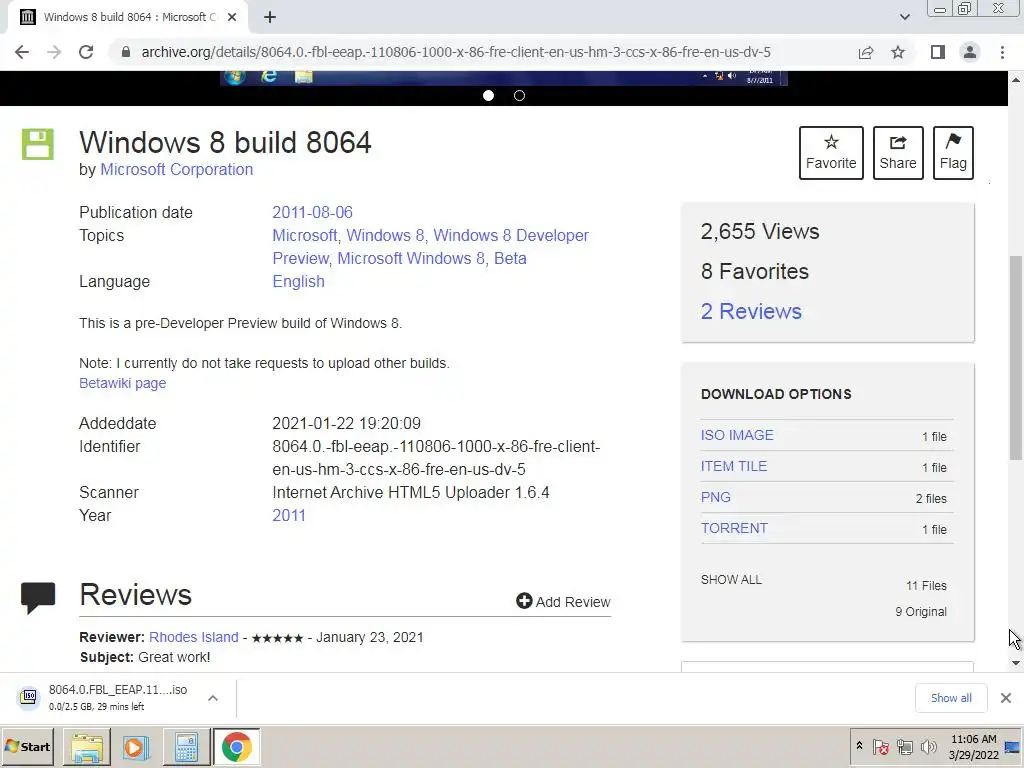
Task: Select the second carousel image dot
Action: point(519,95)
